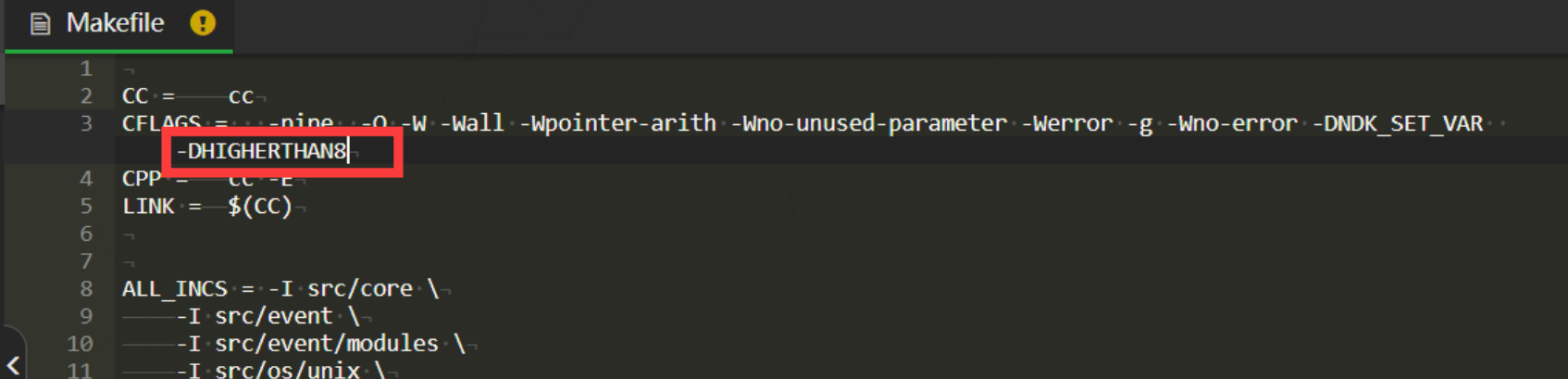1568x379 pixels.
Task: Click the -Wpointer-arith flag
Action: (618, 123)
